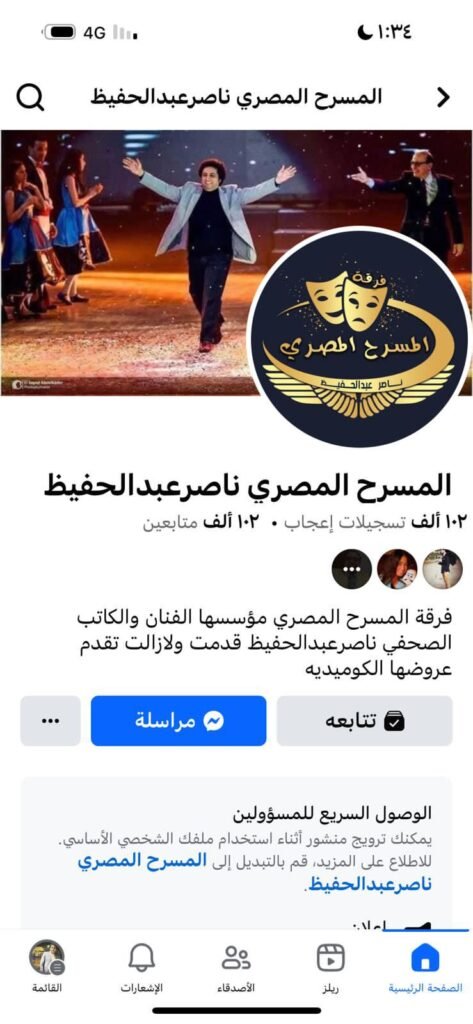This screenshot has height=1024, width=473.
Task: Tap the search magnifier icon
Action: tap(30, 98)
